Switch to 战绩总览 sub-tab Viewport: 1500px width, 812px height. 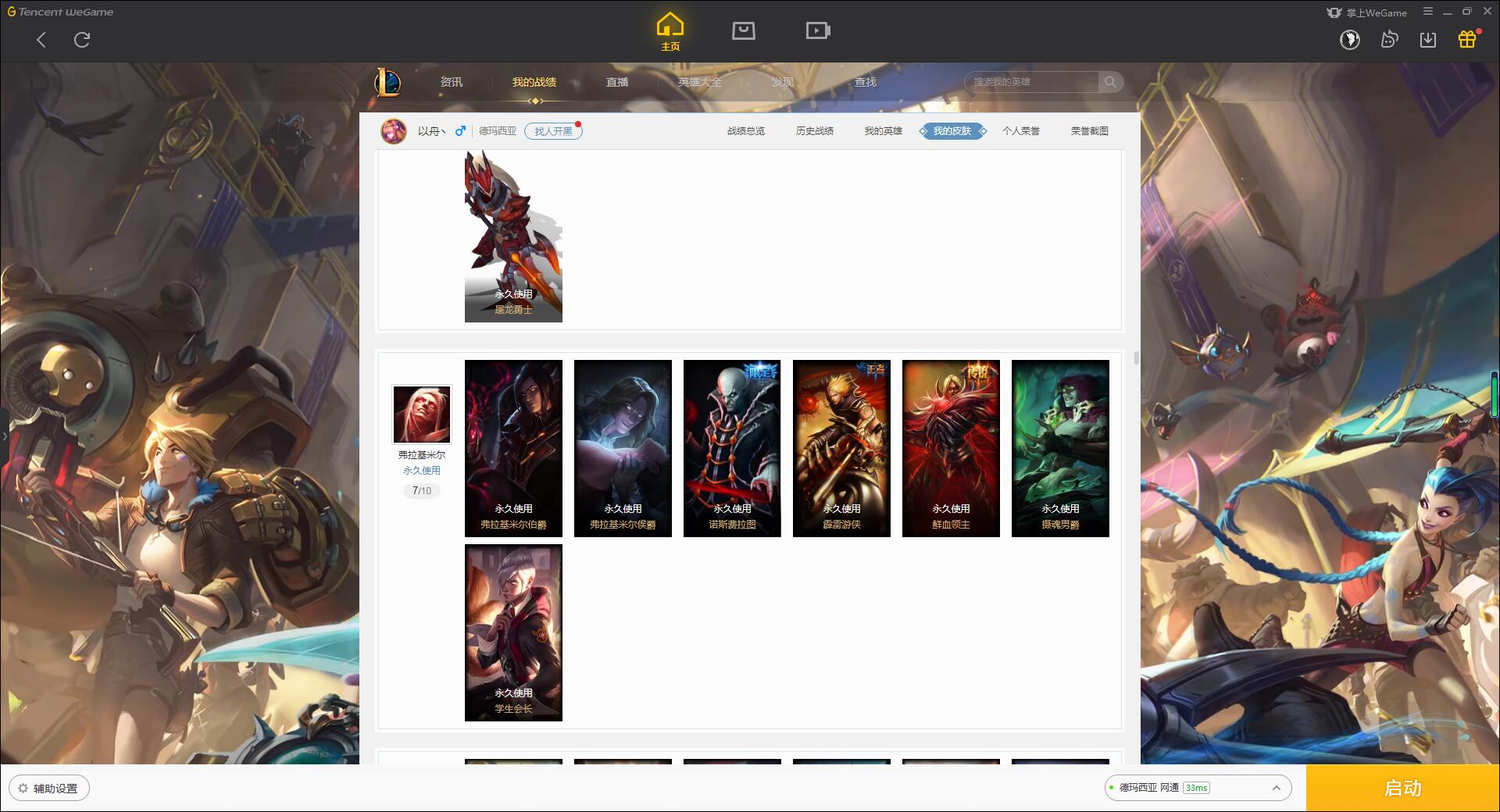pyautogui.click(x=746, y=131)
